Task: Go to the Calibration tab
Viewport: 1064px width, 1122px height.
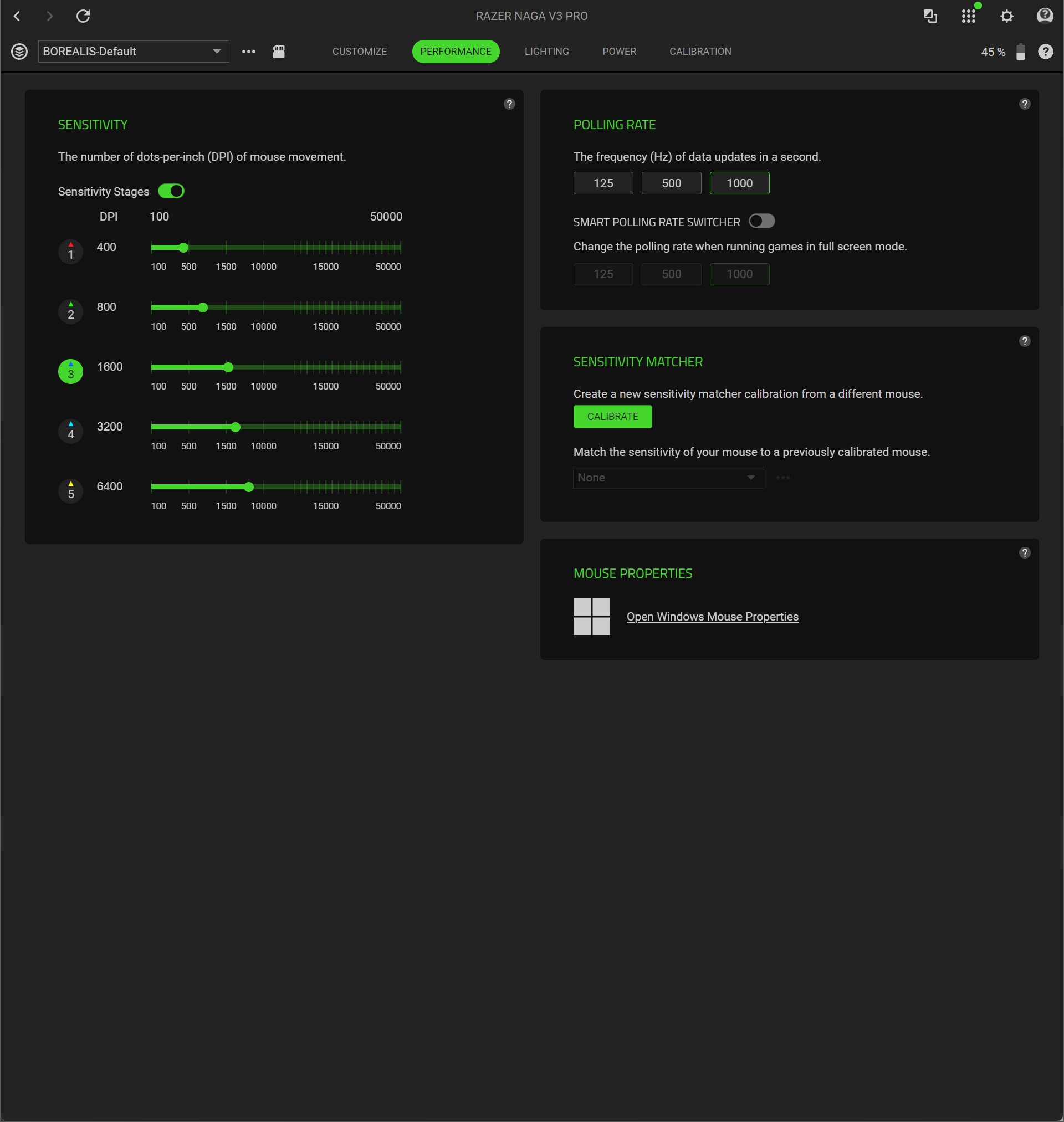Action: 700,52
